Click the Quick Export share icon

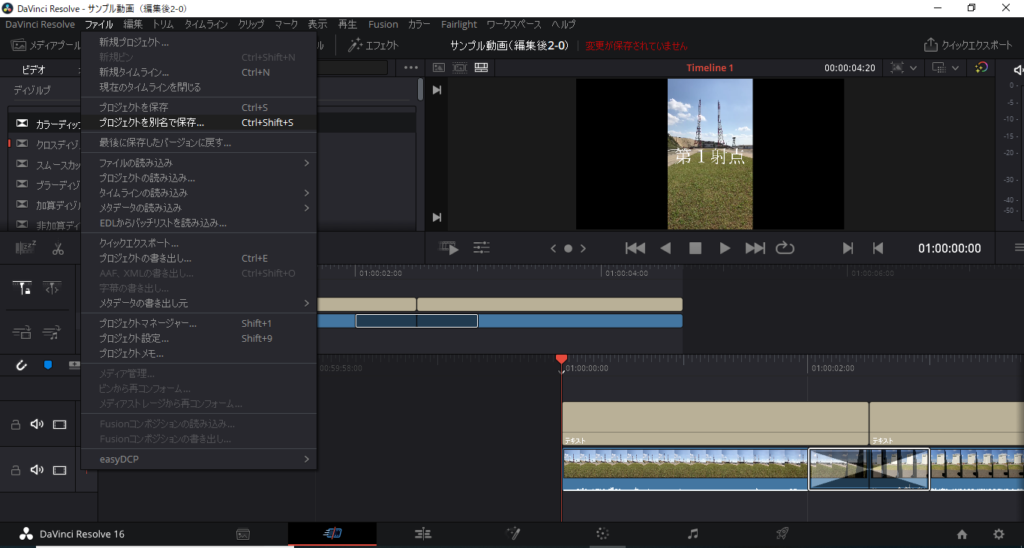pyautogui.click(x=930, y=45)
